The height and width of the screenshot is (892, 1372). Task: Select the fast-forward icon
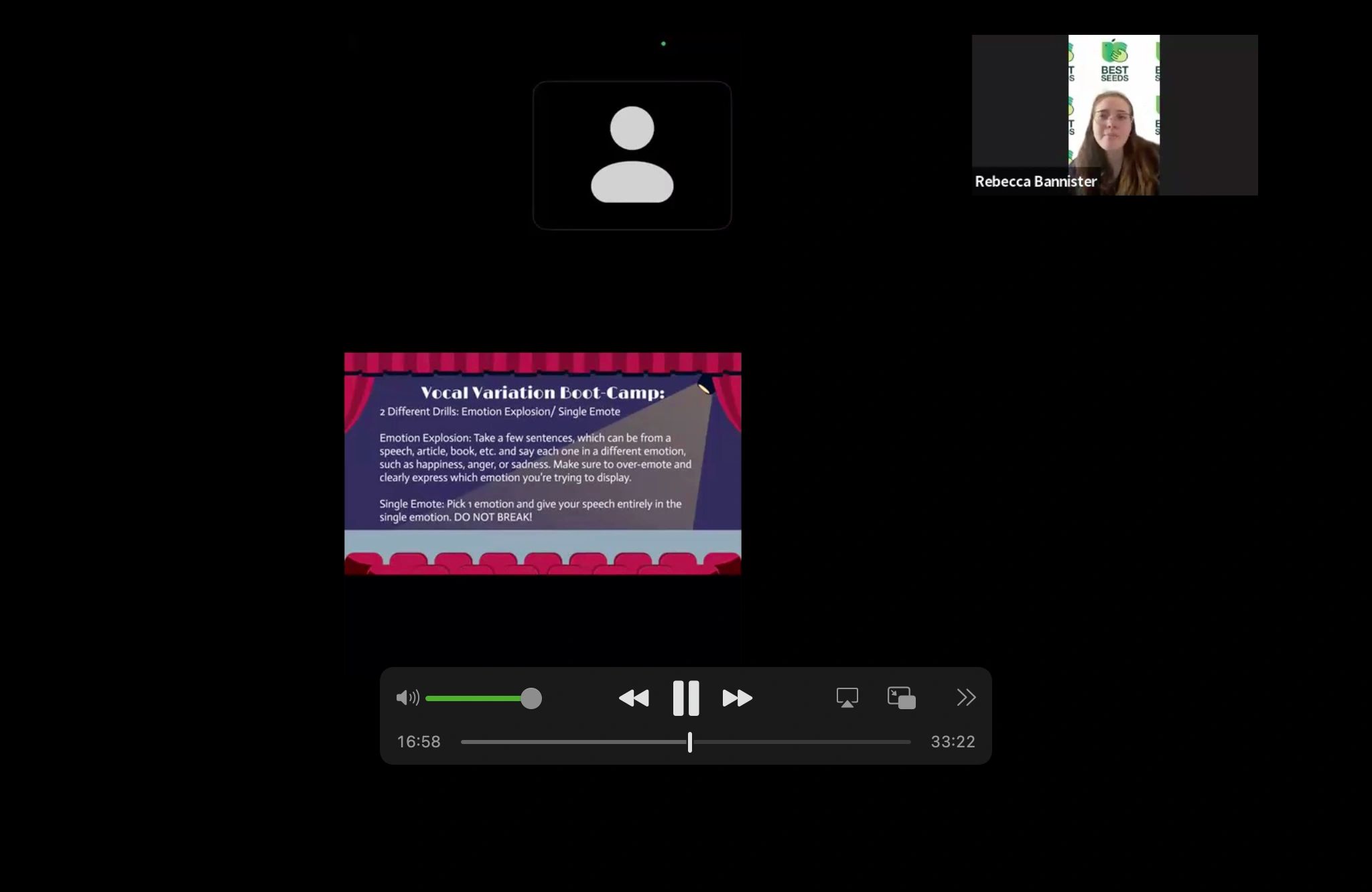click(x=737, y=698)
